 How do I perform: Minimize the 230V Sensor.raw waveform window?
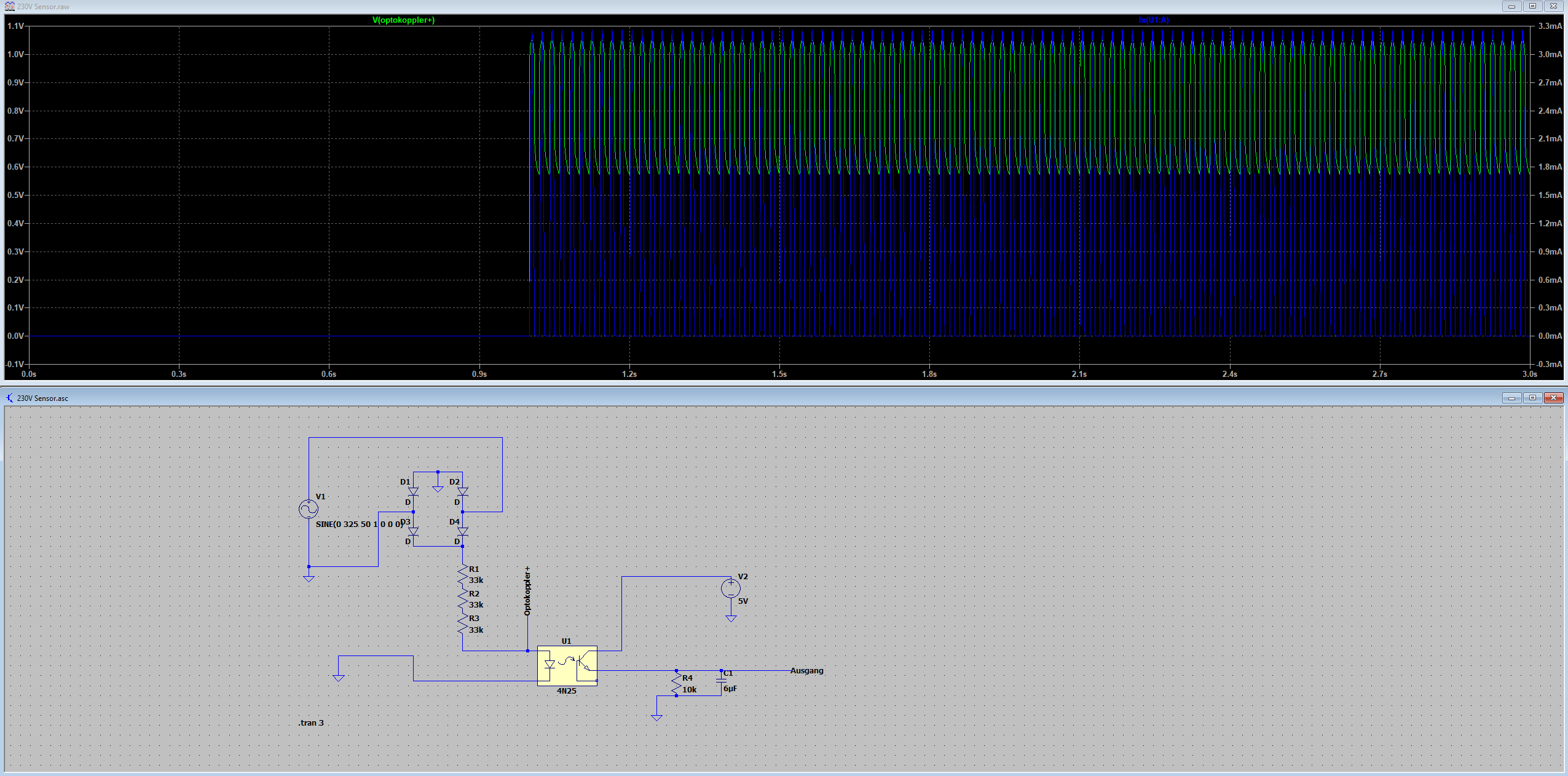pyautogui.click(x=1511, y=6)
